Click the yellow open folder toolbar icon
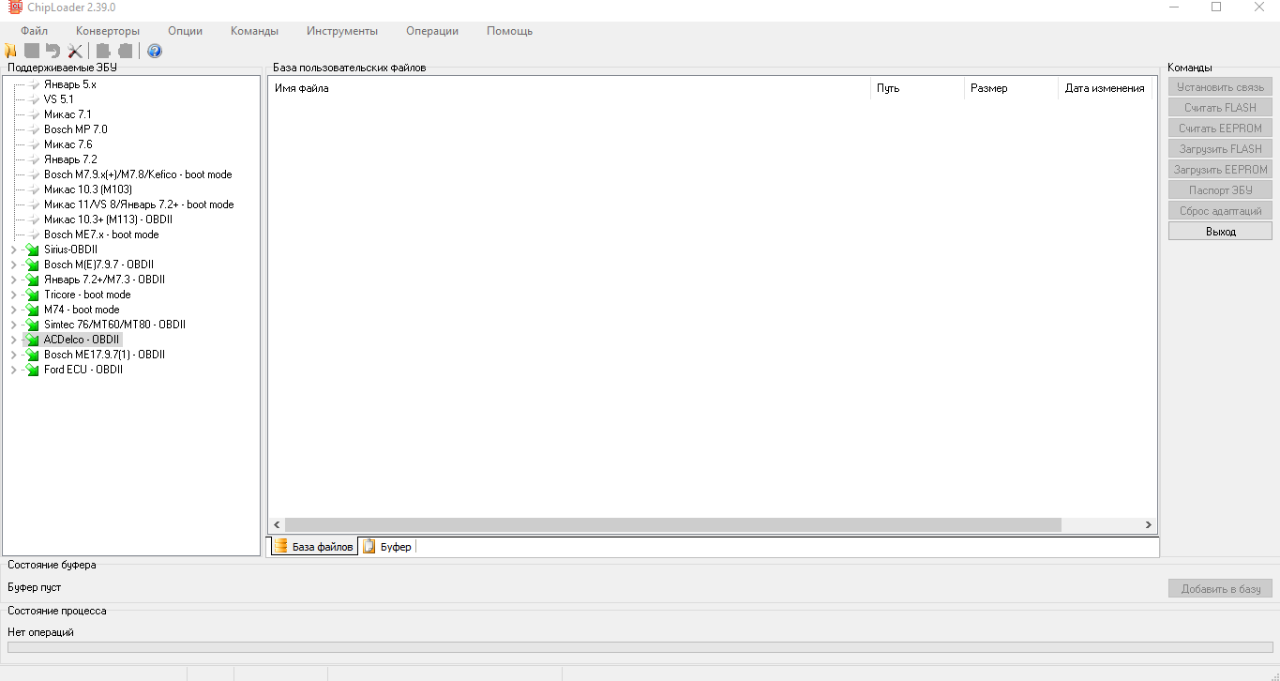The width and height of the screenshot is (1280, 681). [x=11, y=51]
